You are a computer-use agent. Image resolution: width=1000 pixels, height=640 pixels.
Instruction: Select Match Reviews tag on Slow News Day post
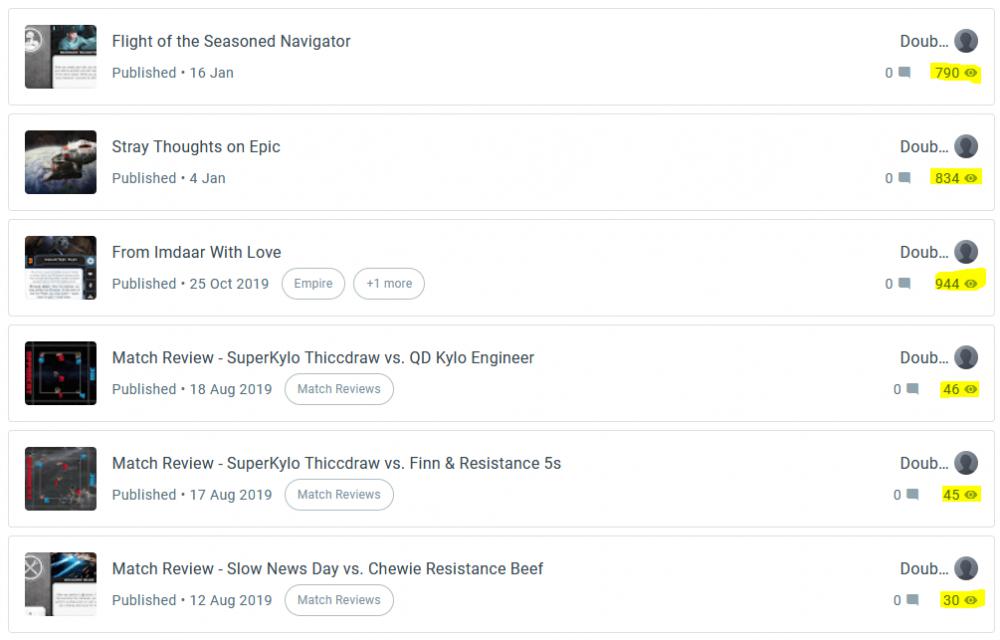pyautogui.click(x=339, y=600)
